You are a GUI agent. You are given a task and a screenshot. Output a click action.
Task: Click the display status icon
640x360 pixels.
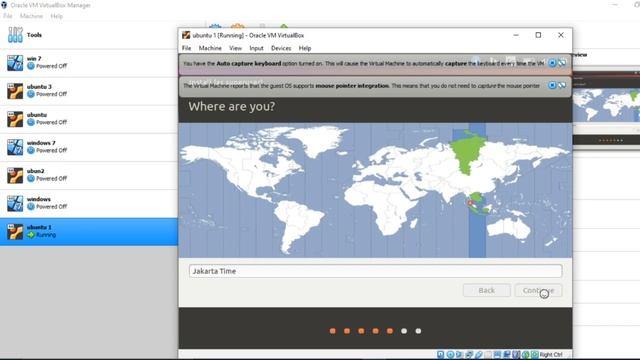pos(497,354)
